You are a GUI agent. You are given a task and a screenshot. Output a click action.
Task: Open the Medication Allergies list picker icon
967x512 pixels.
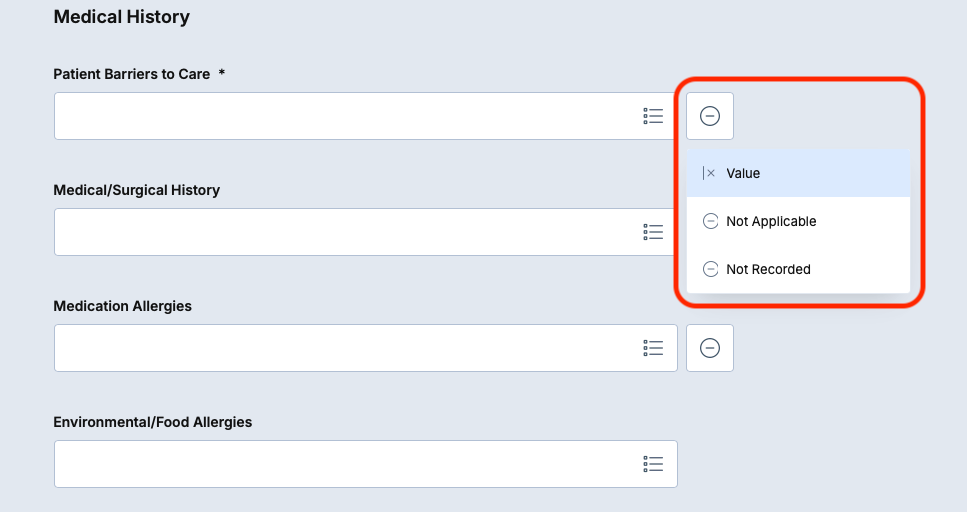[653, 348]
